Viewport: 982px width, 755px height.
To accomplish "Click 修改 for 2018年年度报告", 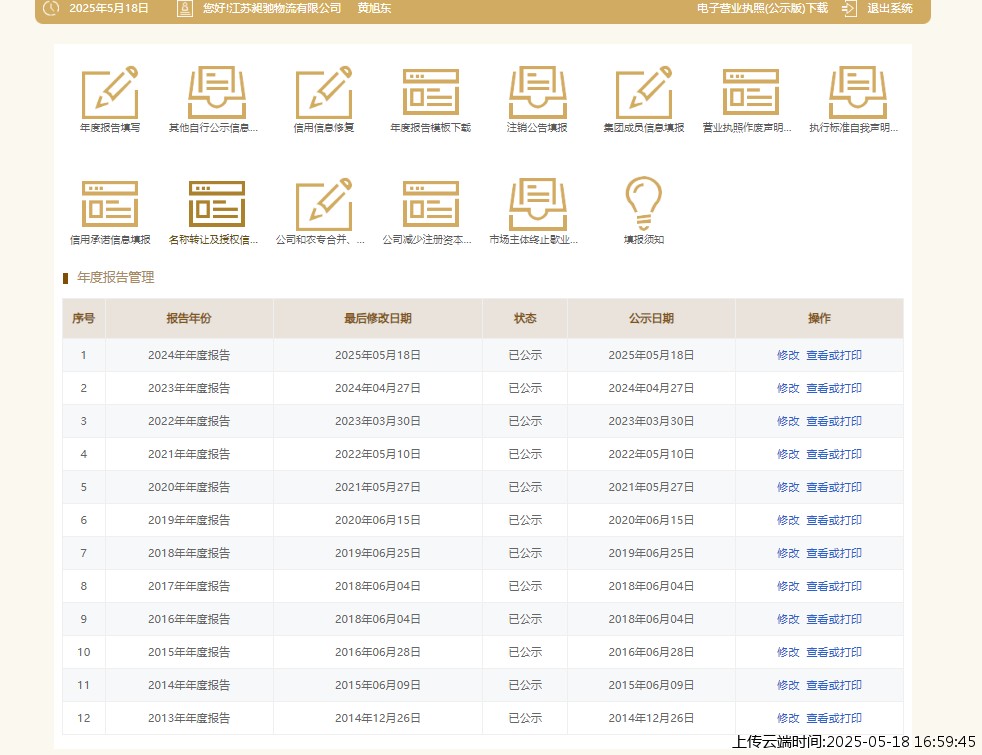I will click(788, 553).
